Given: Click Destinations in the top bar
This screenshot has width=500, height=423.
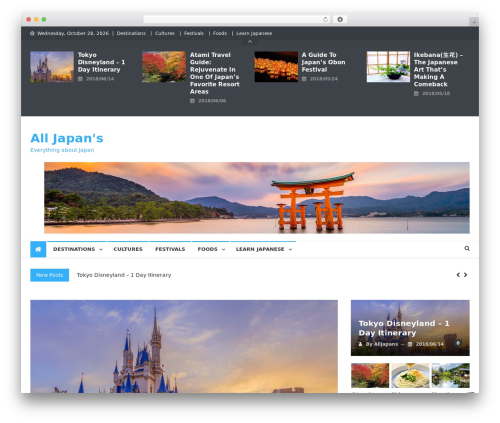Looking at the screenshot, I should pyautogui.click(x=131, y=33).
